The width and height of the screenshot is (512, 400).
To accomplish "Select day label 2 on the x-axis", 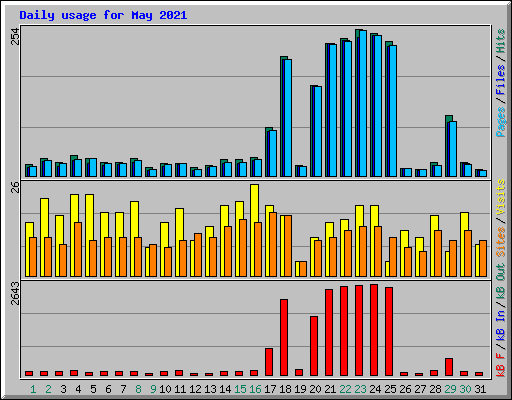I will click(48, 389).
